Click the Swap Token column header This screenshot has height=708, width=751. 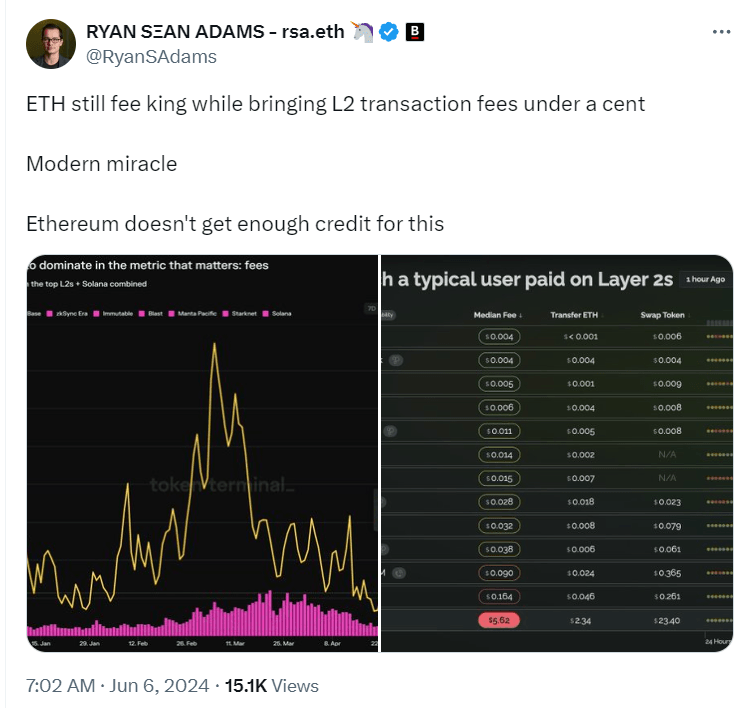point(662,315)
